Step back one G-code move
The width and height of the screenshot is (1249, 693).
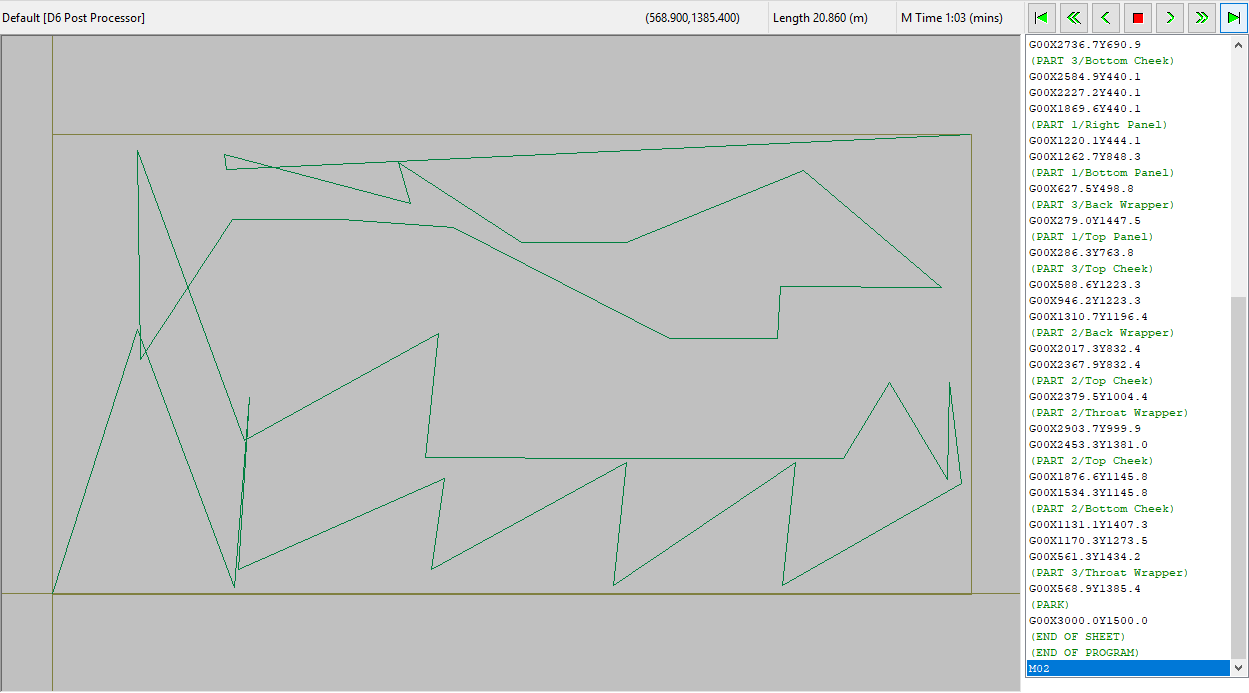(x=1105, y=17)
